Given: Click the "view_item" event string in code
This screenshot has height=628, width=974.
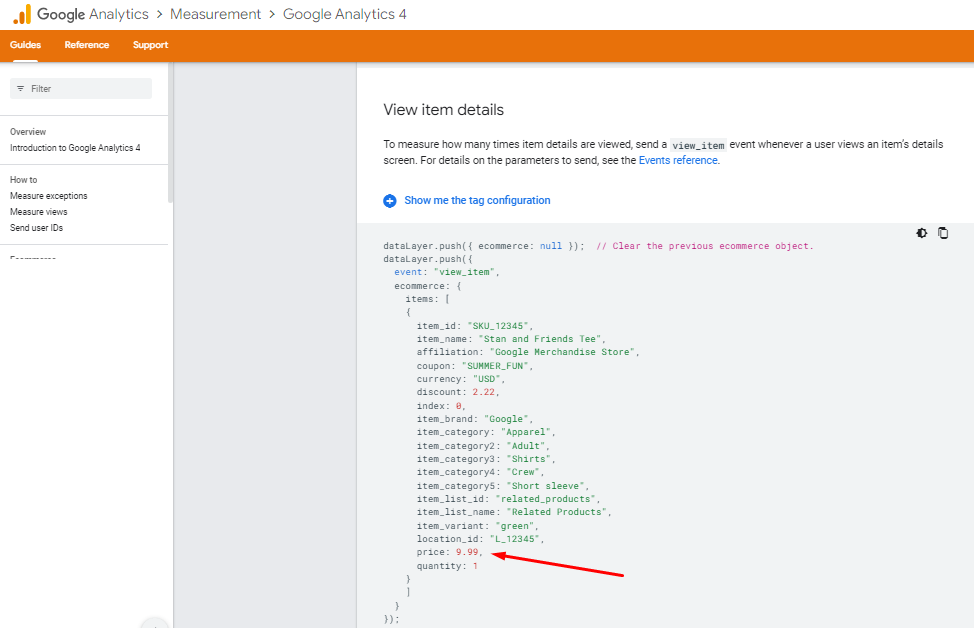Looking at the screenshot, I should 464,272.
